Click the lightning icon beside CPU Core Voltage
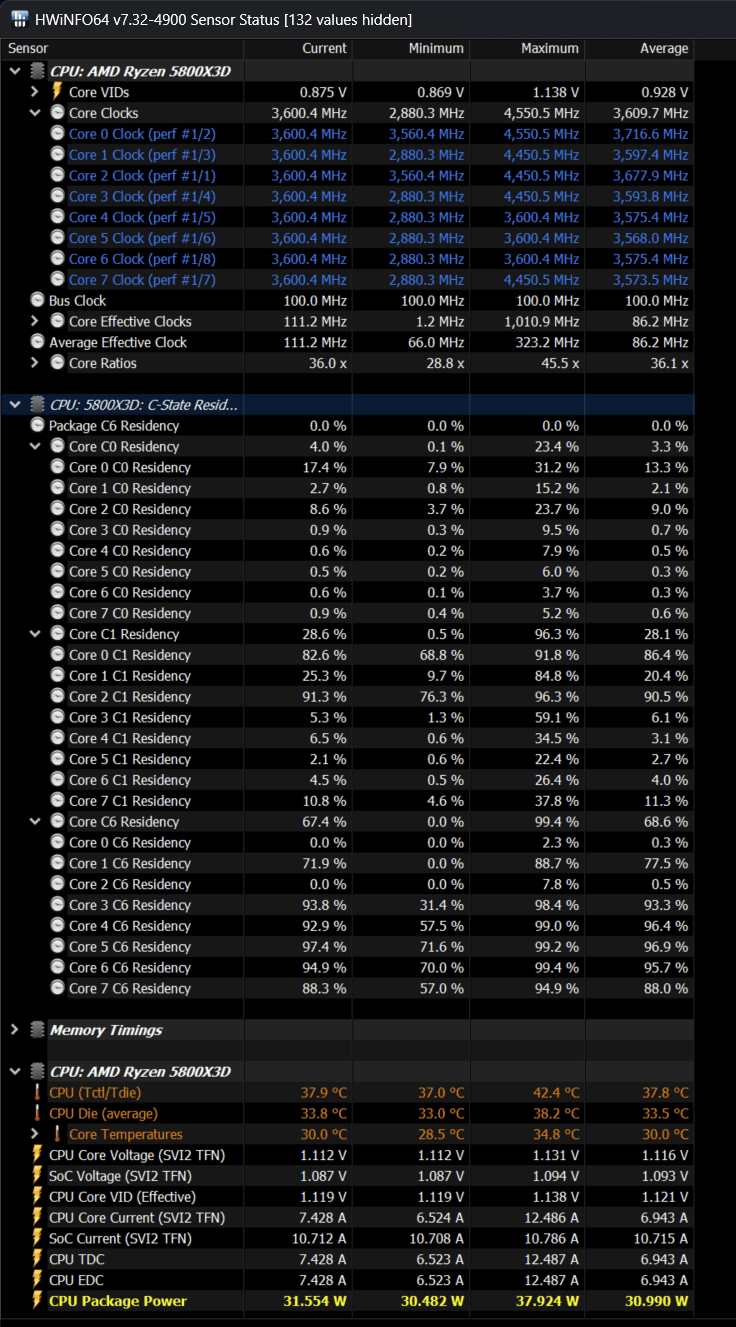 coord(37,1155)
